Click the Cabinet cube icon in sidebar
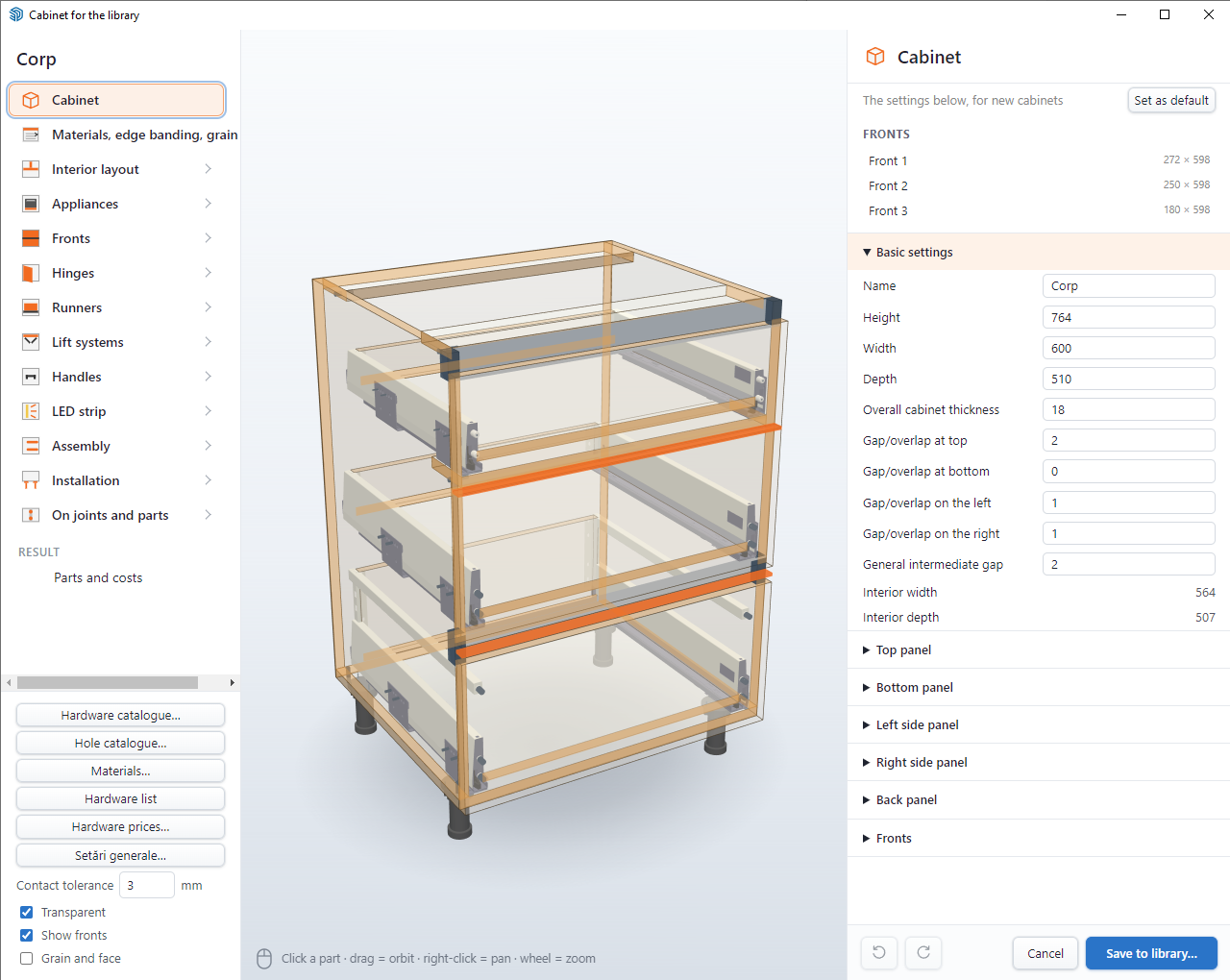The height and width of the screenshot is (980, 1230). pyautogui.click(x=31, y=100)
